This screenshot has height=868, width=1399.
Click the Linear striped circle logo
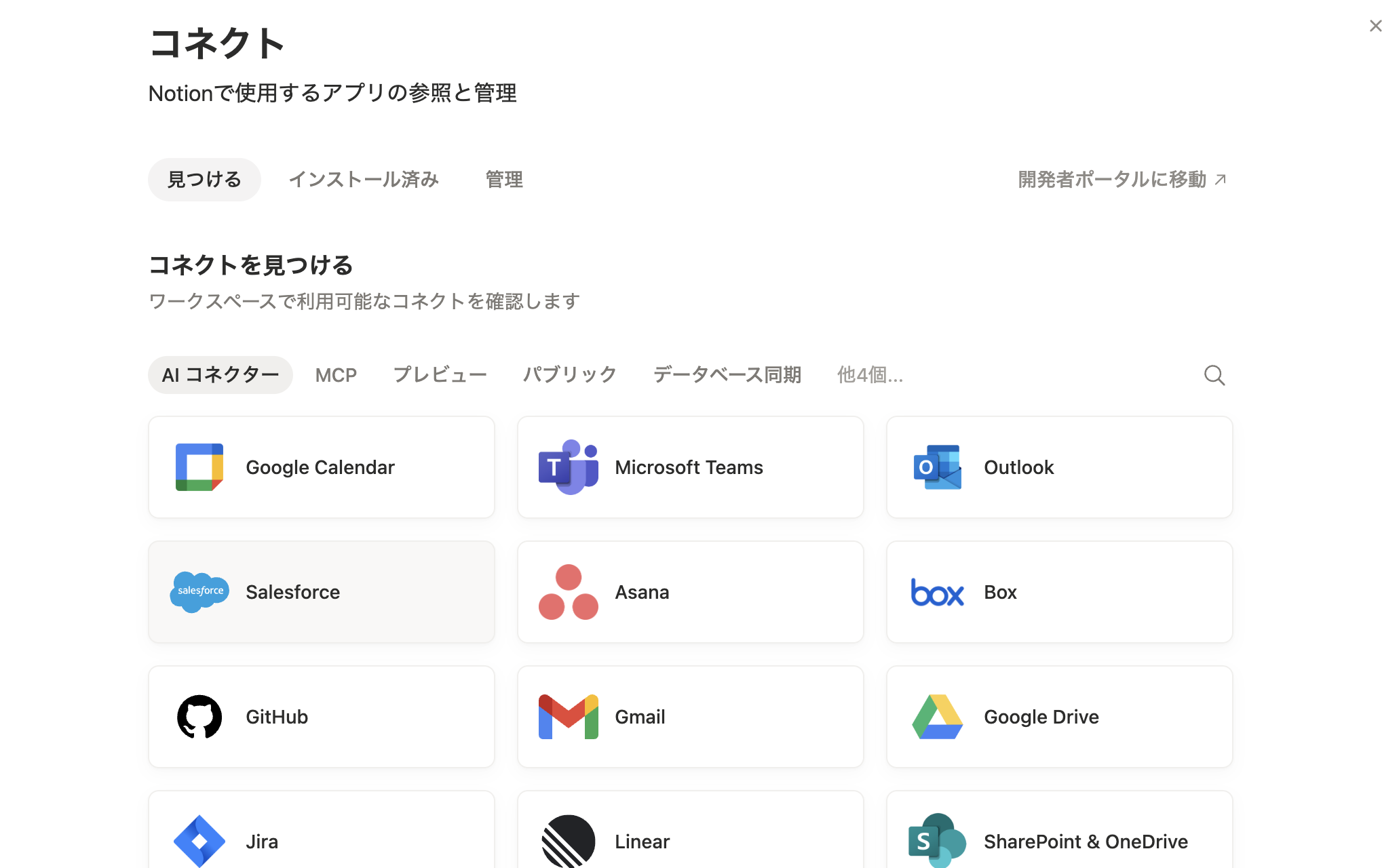point(569,841)
